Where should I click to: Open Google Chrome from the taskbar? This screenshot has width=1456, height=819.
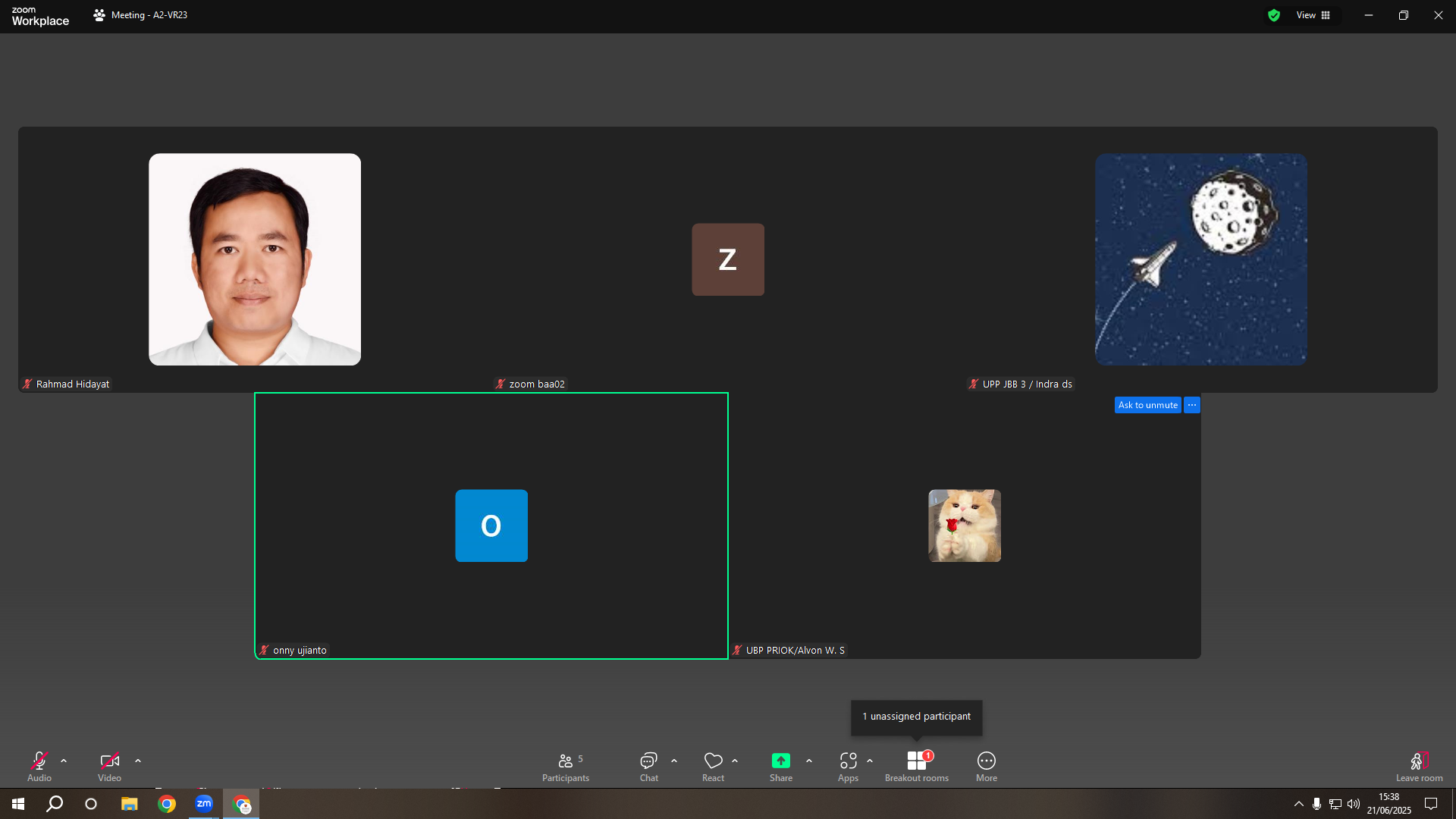[167, 804]
